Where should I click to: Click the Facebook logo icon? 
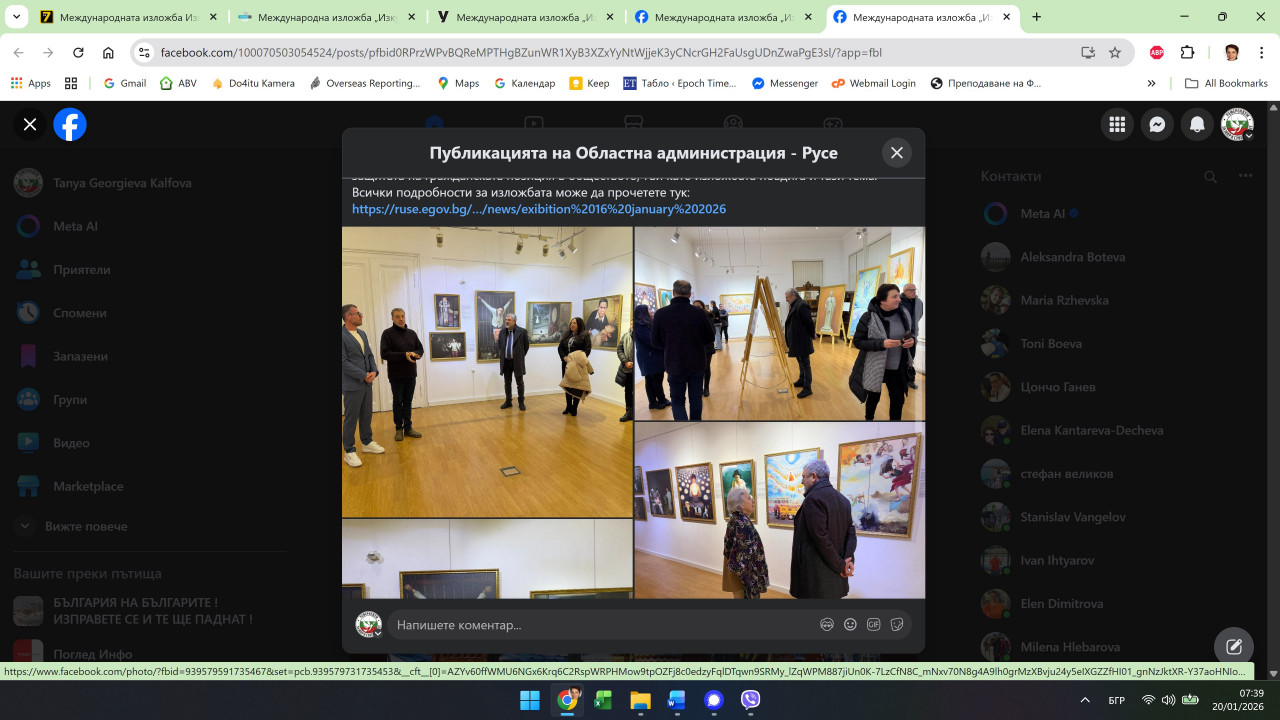pos(70,125)
